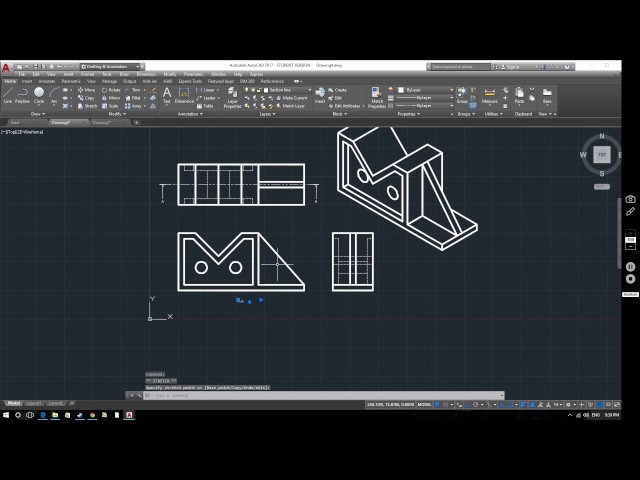Open the linetype ByLayer dropdown
This screenshot has height=480, width=640.
pyautogui.click(x=425, y=106)
